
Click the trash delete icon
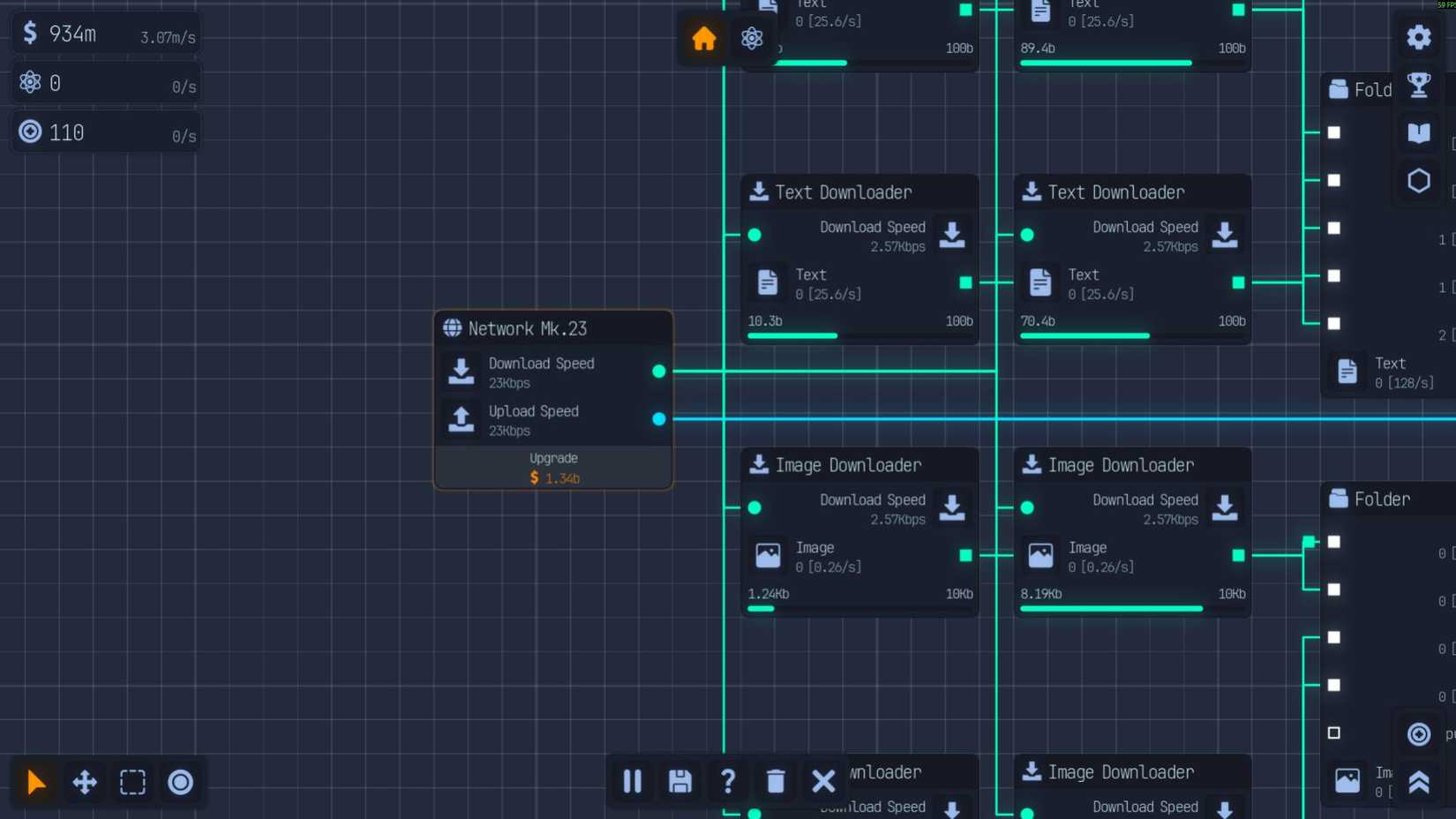pos(776,782)
